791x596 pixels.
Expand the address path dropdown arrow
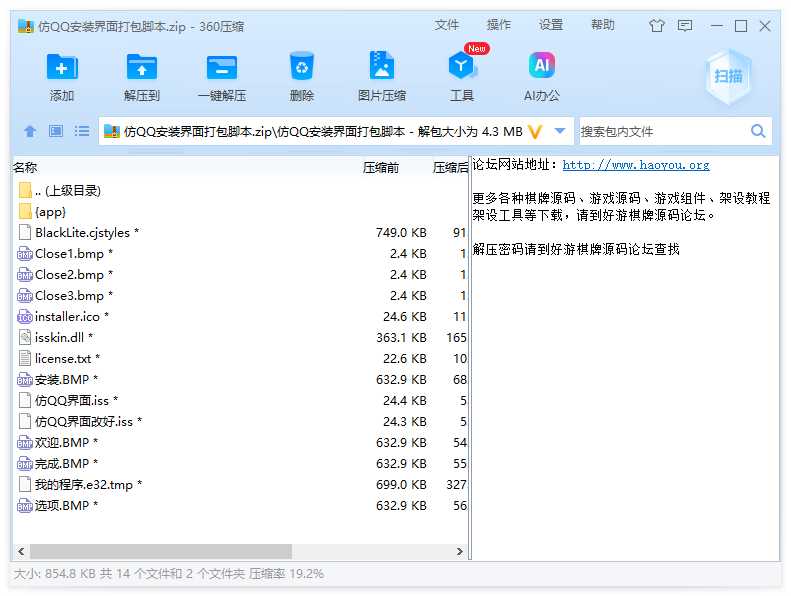pos(560,131)
